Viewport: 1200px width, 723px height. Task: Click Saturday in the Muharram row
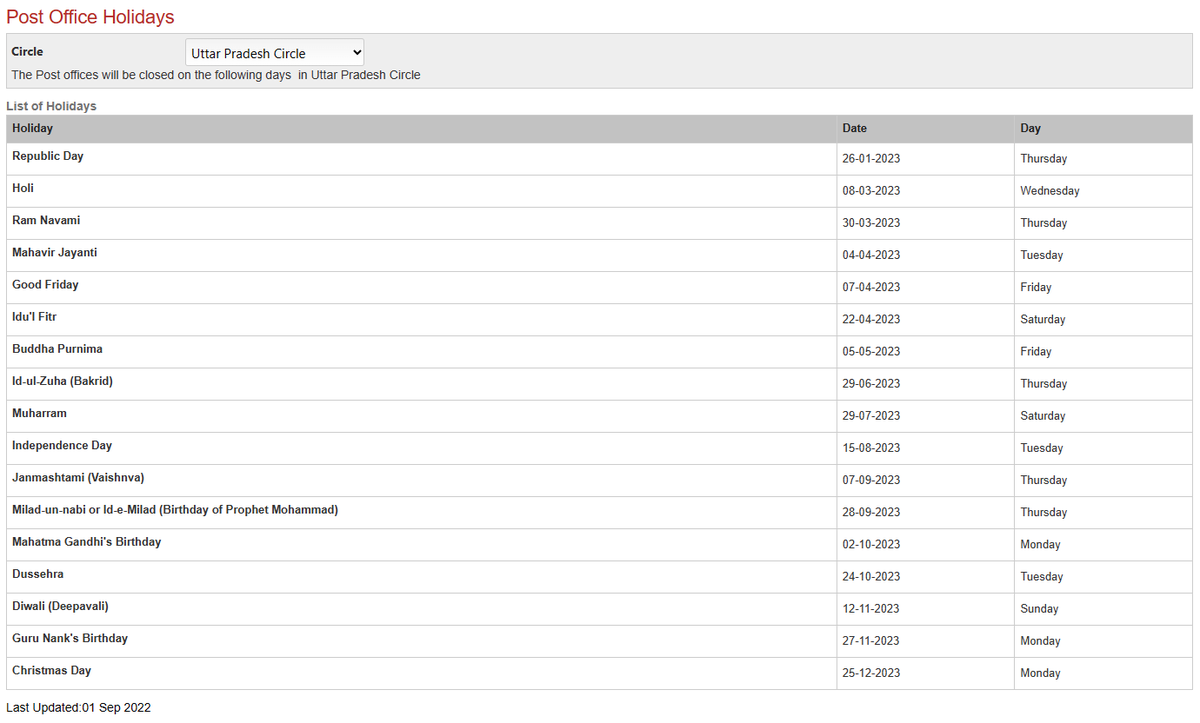point(1043,416)
